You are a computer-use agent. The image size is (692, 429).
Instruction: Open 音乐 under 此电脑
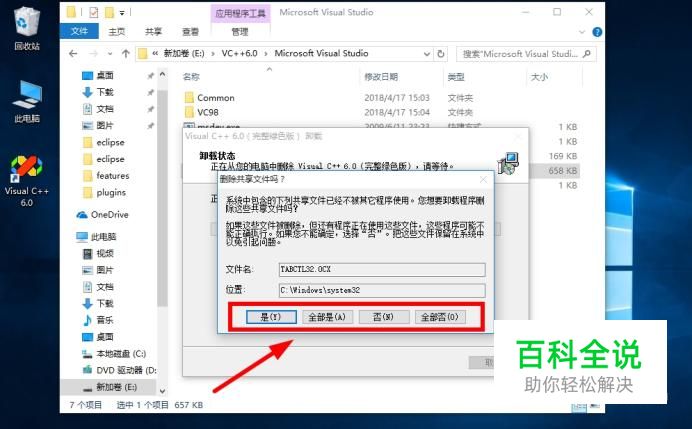pyautogui.click(x=105, y=320)
